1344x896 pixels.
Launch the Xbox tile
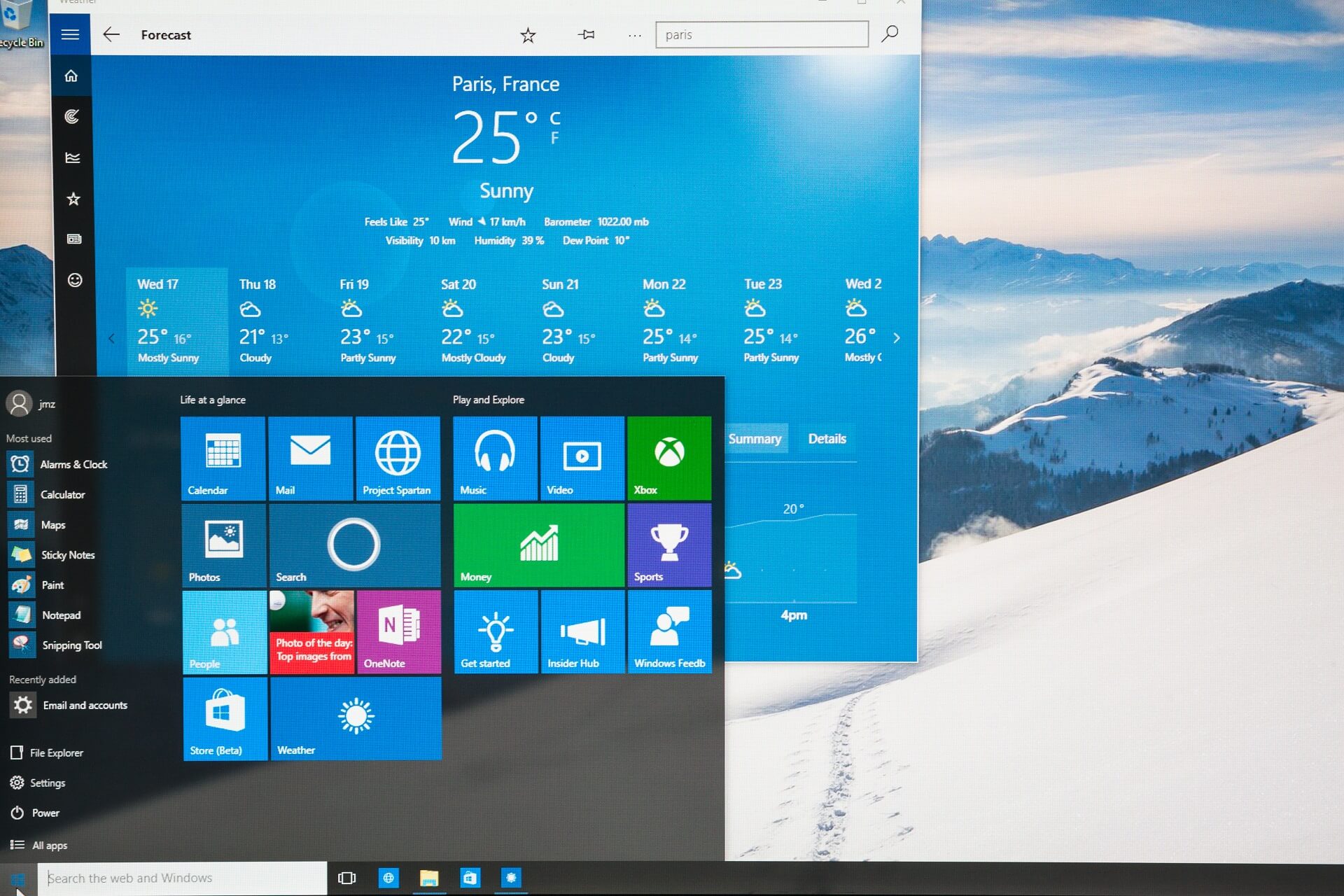pyautogui.click(x=669, y=458)
